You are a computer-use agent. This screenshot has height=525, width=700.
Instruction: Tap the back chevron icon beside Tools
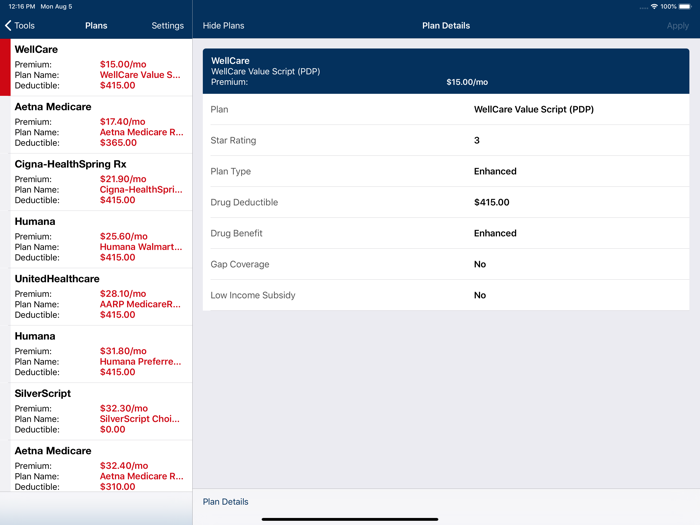pyautogui.click(x=8, y=25)
